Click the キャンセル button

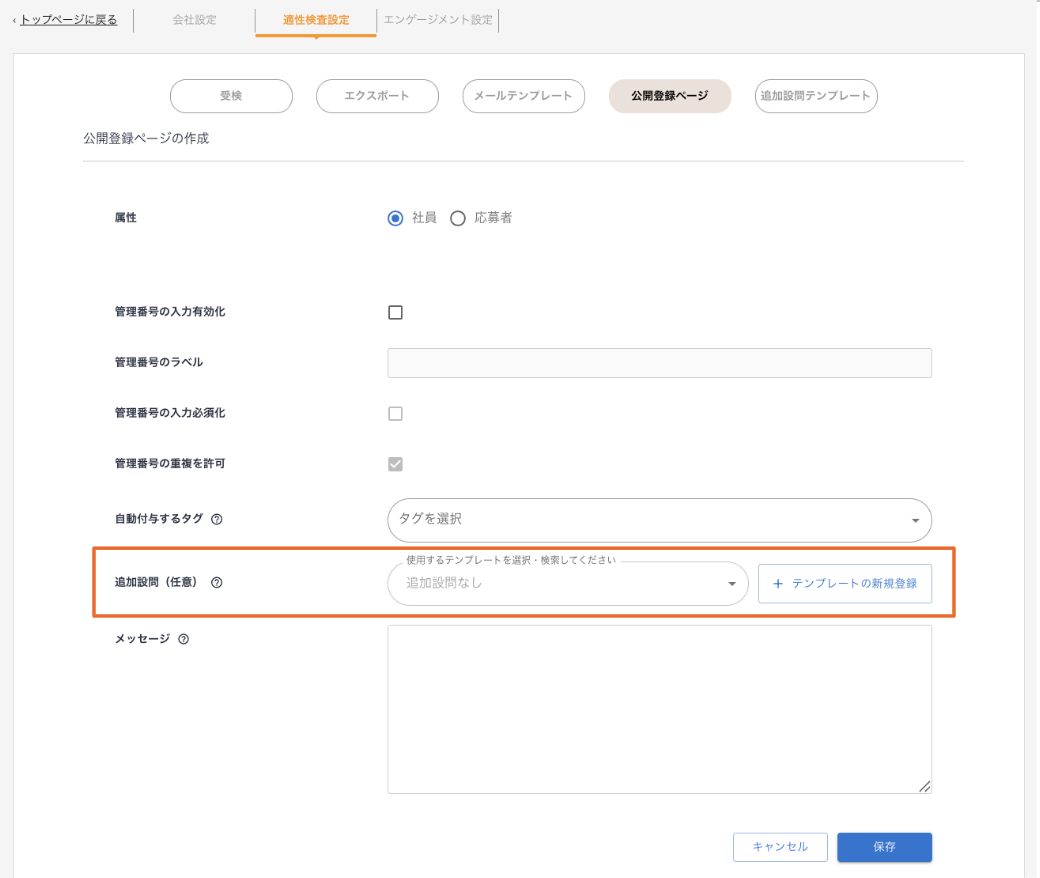click(780, 847)
